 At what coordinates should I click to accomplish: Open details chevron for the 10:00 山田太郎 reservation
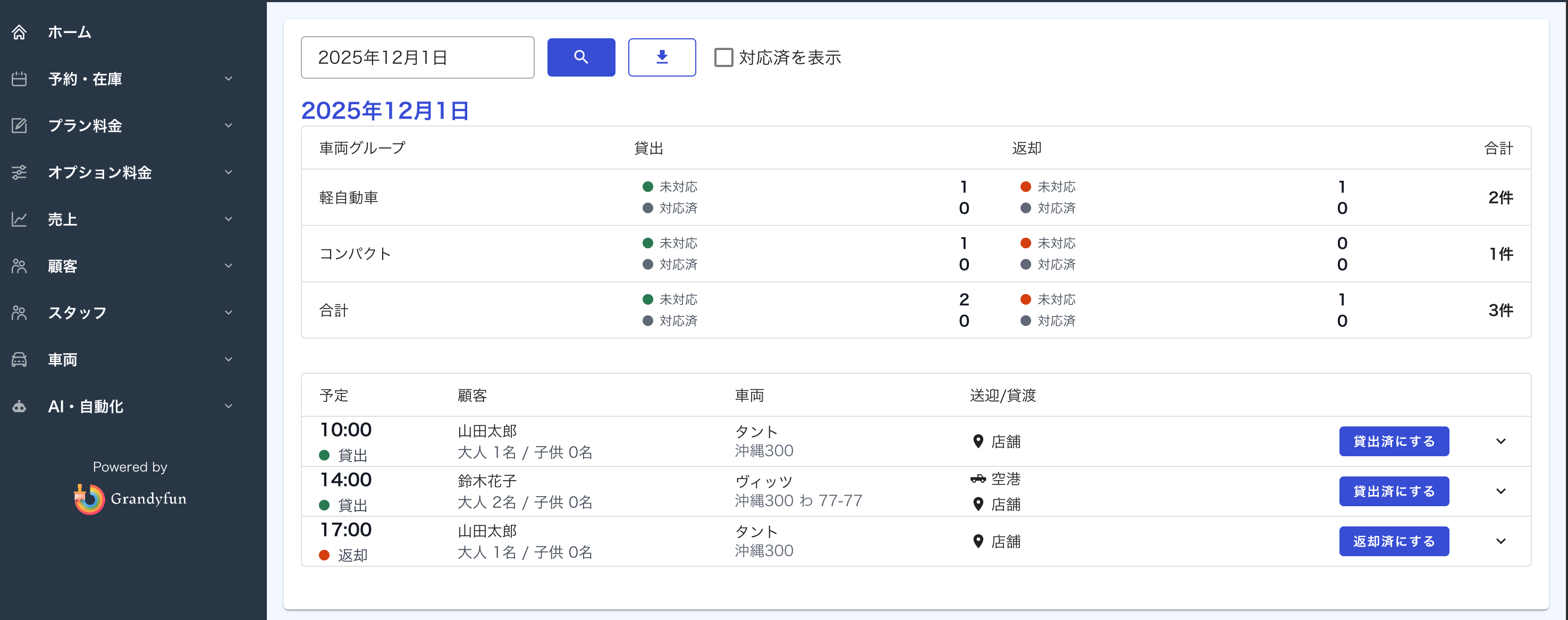pos(1502,441)
